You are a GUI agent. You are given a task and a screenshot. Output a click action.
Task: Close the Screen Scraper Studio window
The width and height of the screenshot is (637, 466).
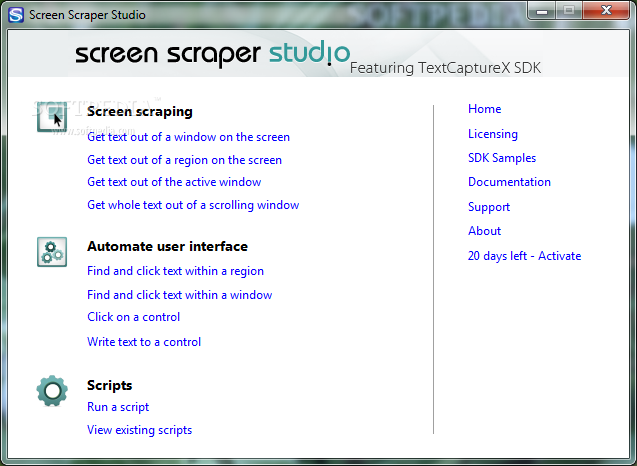[x=607, y=11]
